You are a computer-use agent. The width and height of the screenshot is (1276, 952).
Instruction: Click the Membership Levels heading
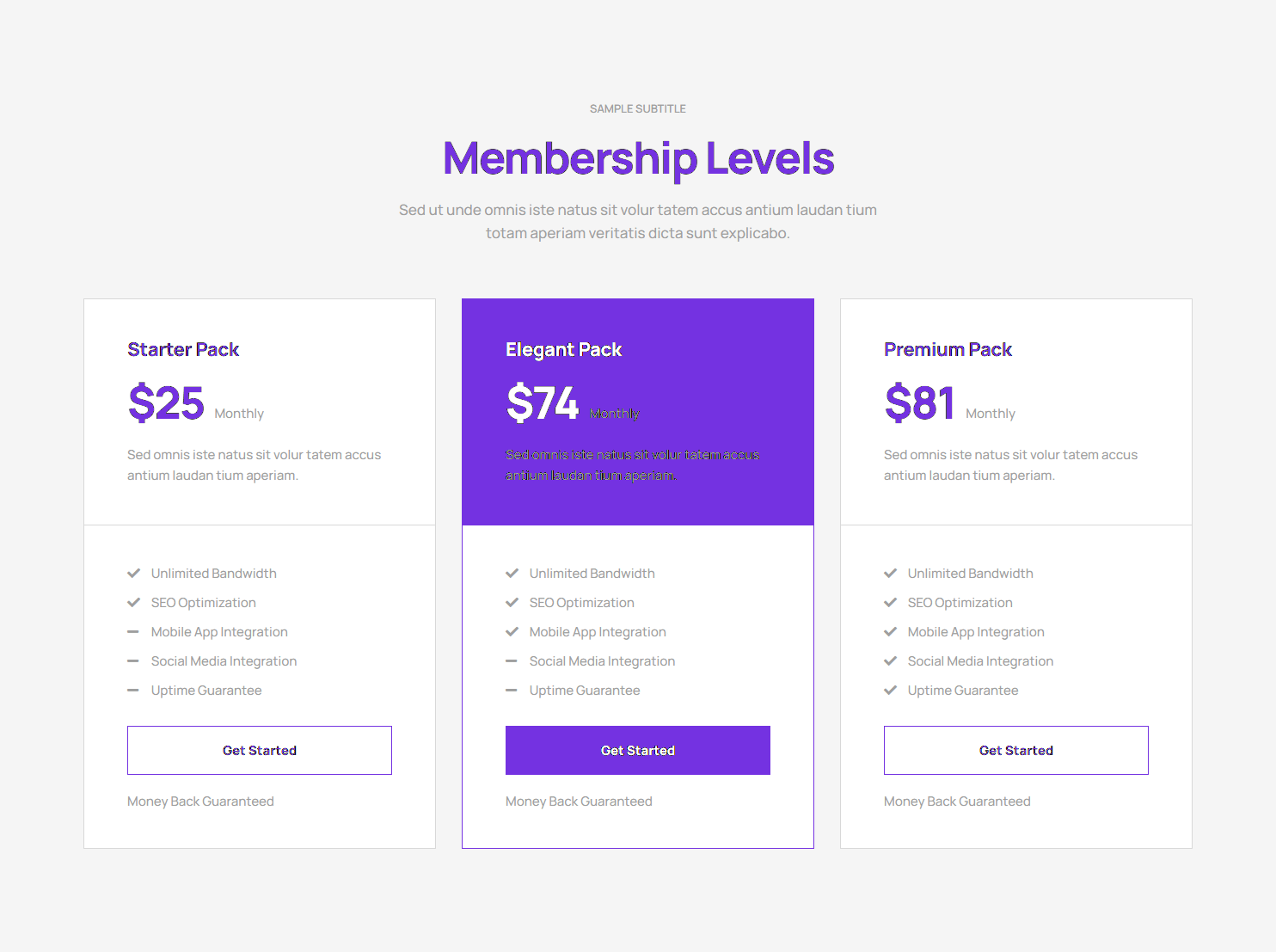638,158
